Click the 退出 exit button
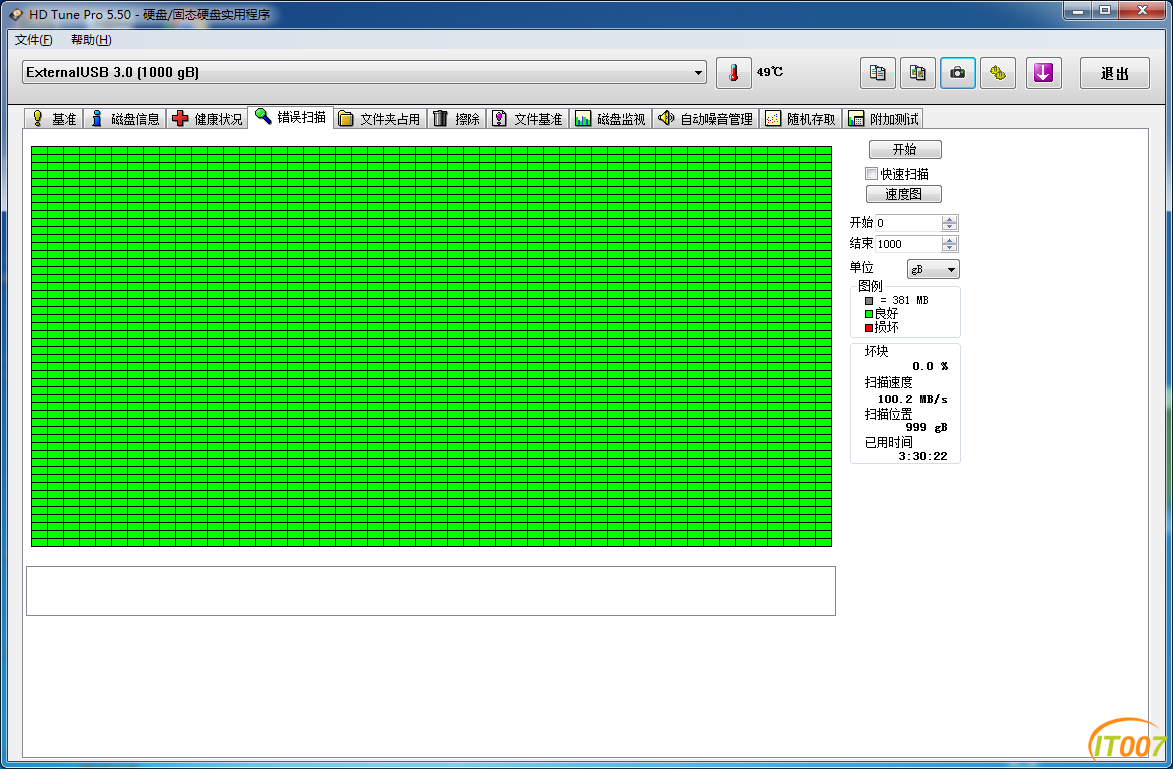 (1115, 73)
